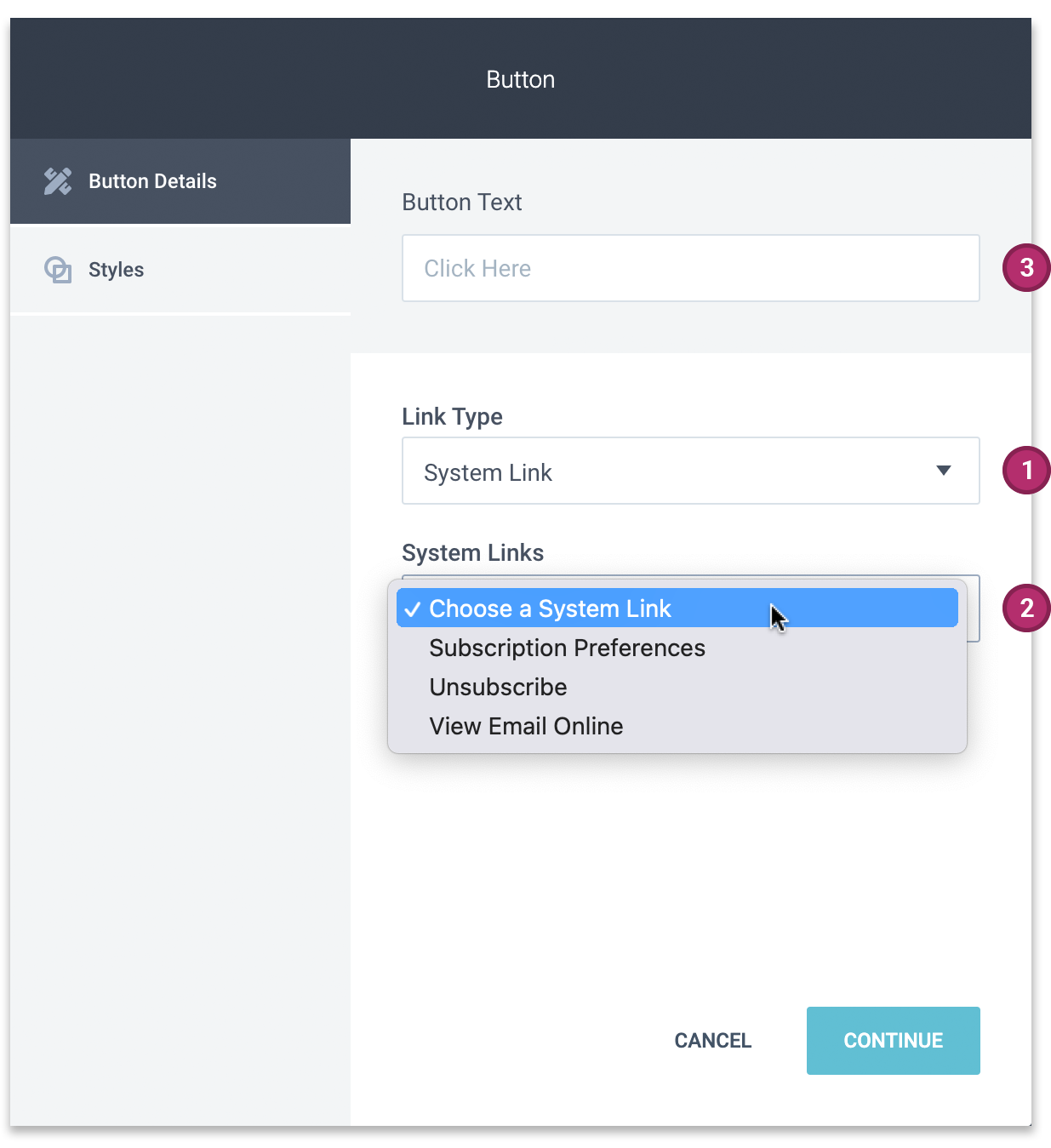
Task: Click the Button Text input field
Action: (x=691, y=268)
